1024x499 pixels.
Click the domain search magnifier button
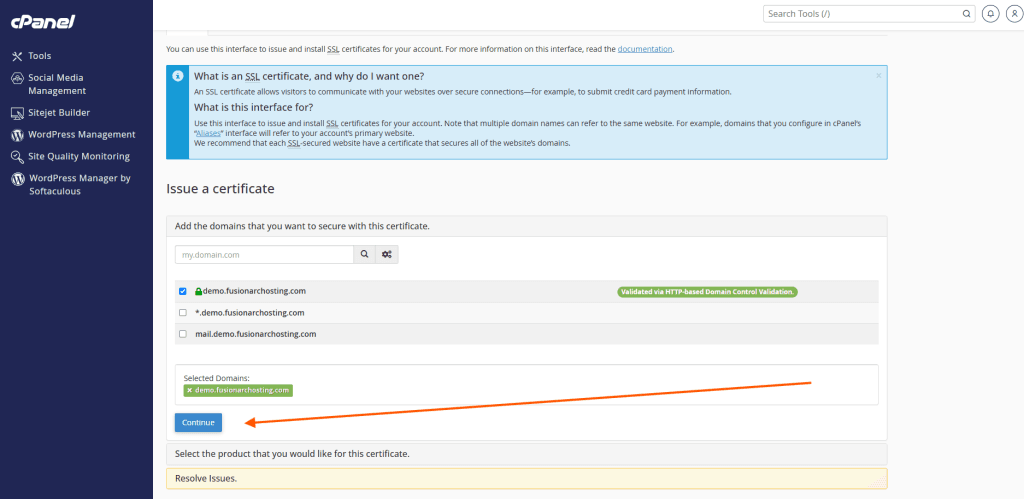(364, 255)
